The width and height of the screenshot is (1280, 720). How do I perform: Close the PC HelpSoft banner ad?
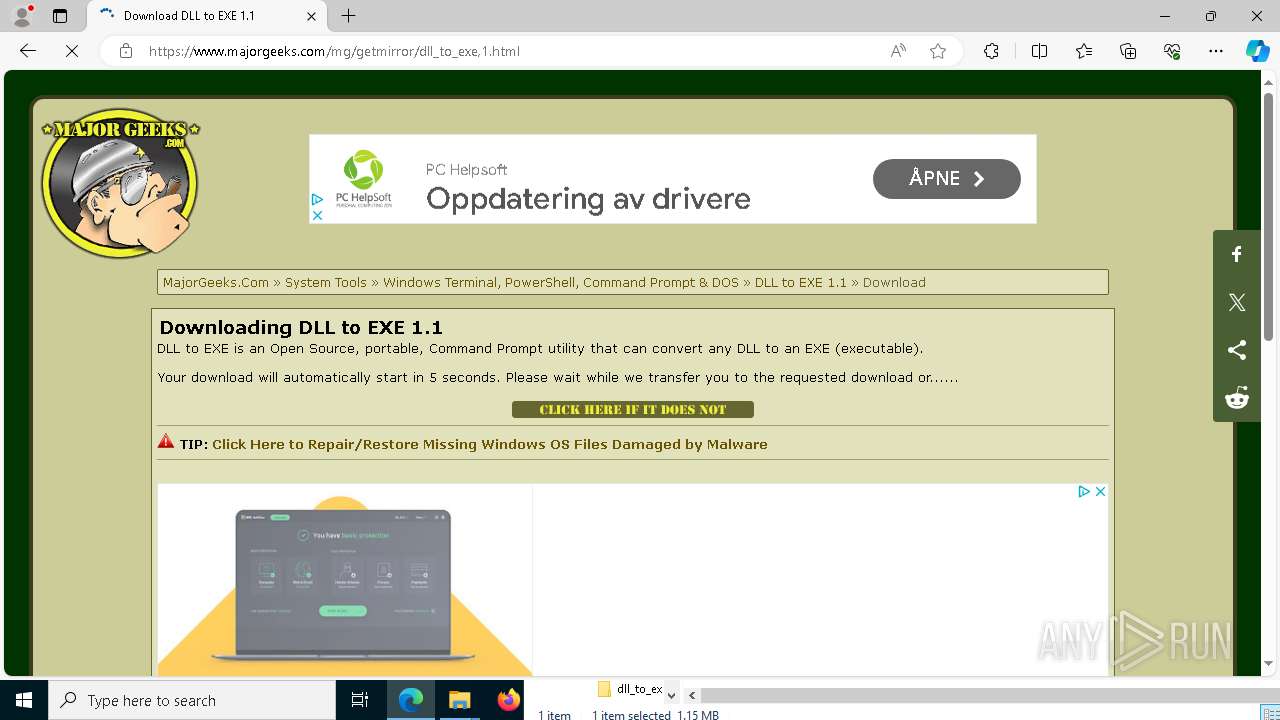point(317,215)
